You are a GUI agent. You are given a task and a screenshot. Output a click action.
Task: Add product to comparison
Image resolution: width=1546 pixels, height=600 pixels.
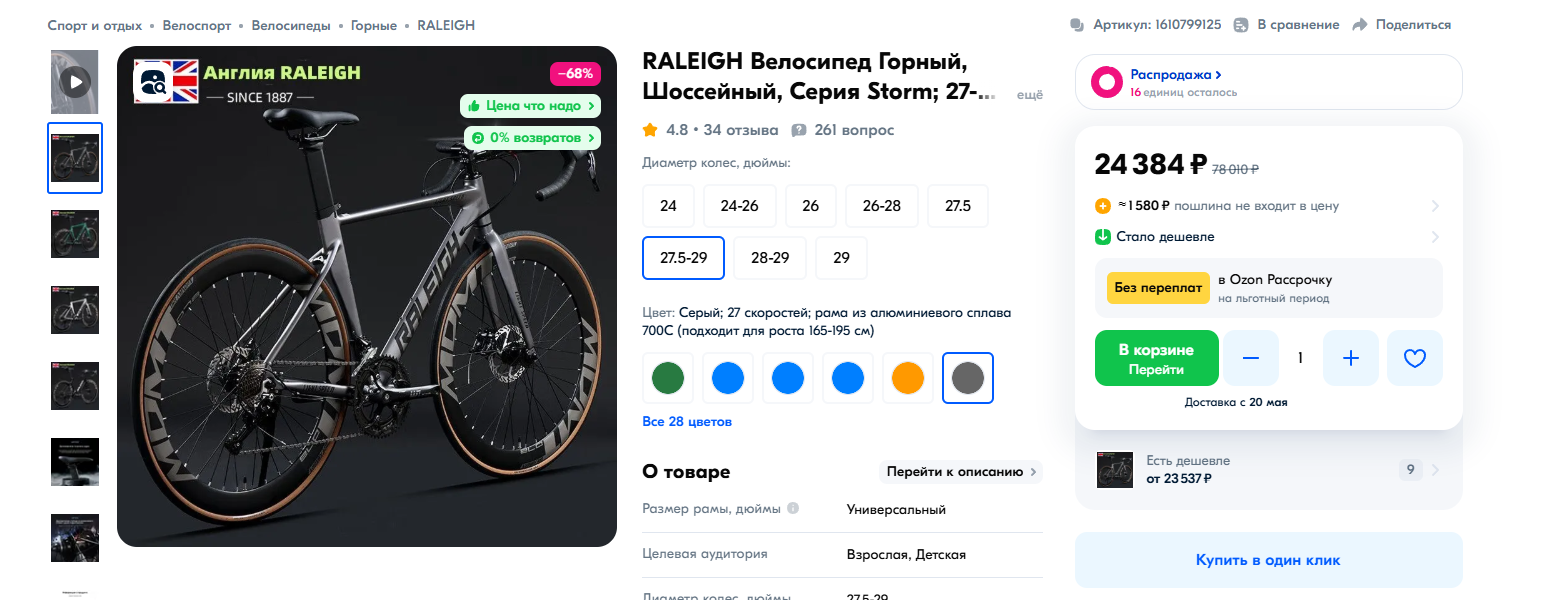point(1286,25)
